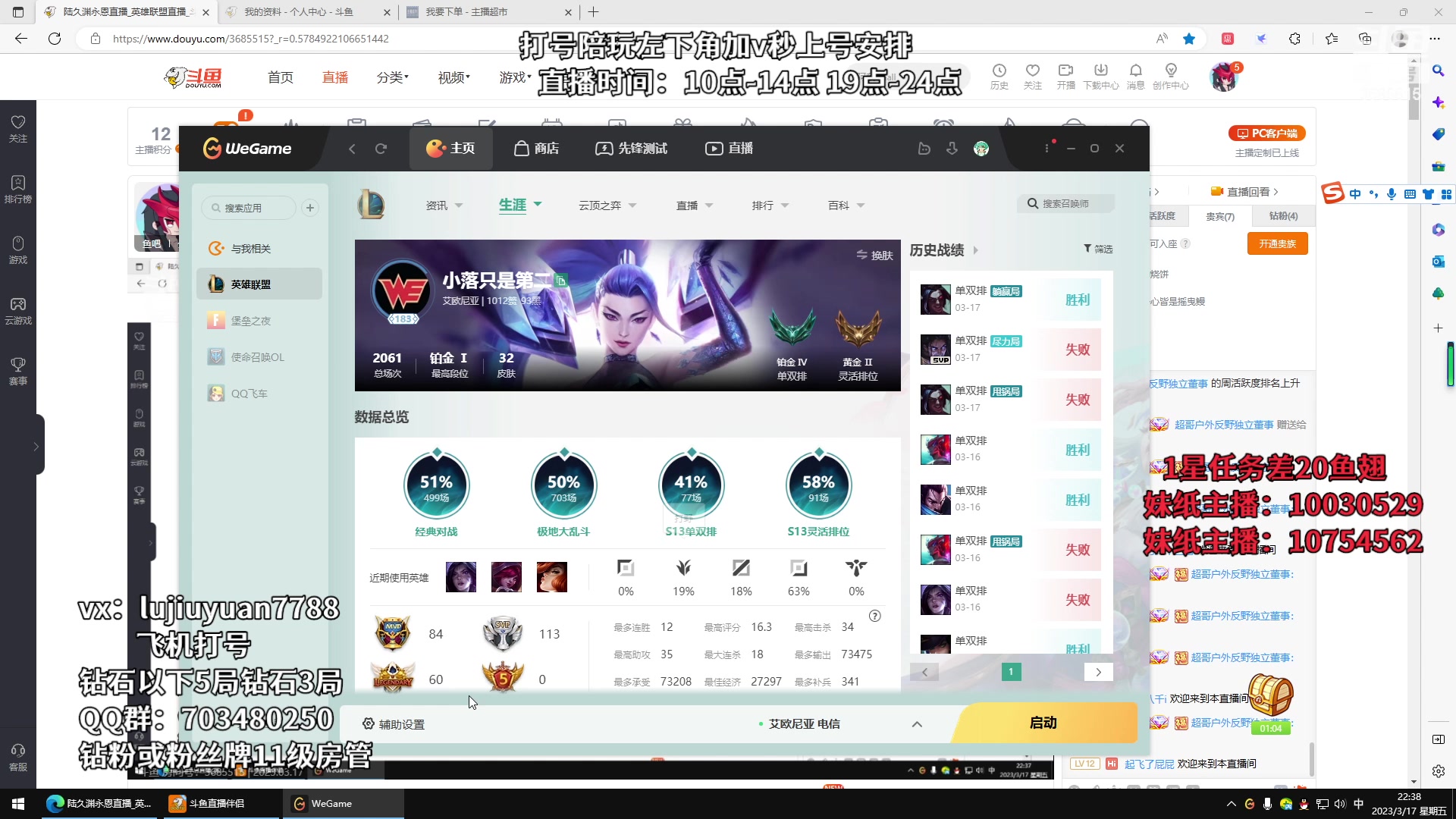The width and height of the screenshot is (1456, 819).
Task: Open Douyu 分类 nav menu
Action: click(x=392, y=77)
